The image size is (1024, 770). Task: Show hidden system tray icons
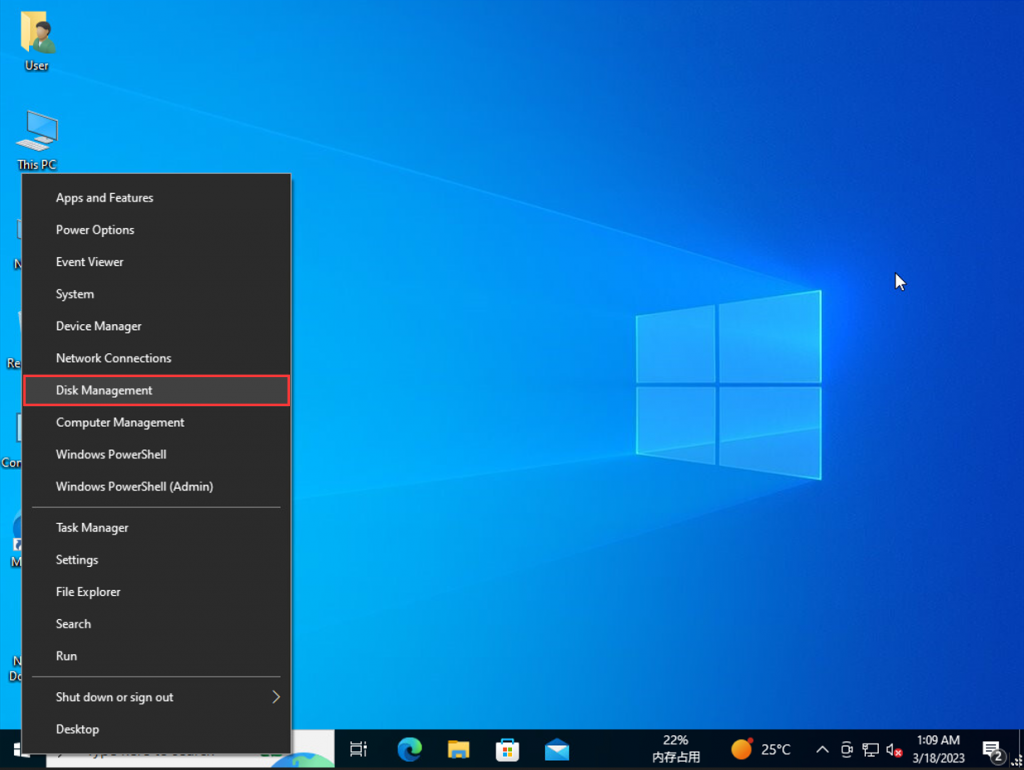tap(822, 749)
